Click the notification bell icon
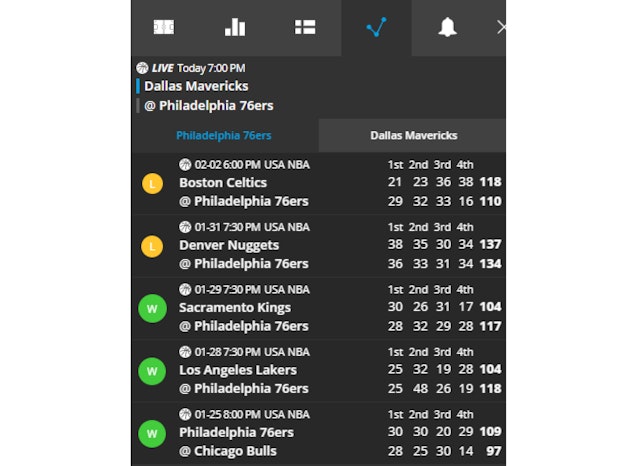Image resolution: width=633 pixels, height=466 pixels. [x=447, y=27]
